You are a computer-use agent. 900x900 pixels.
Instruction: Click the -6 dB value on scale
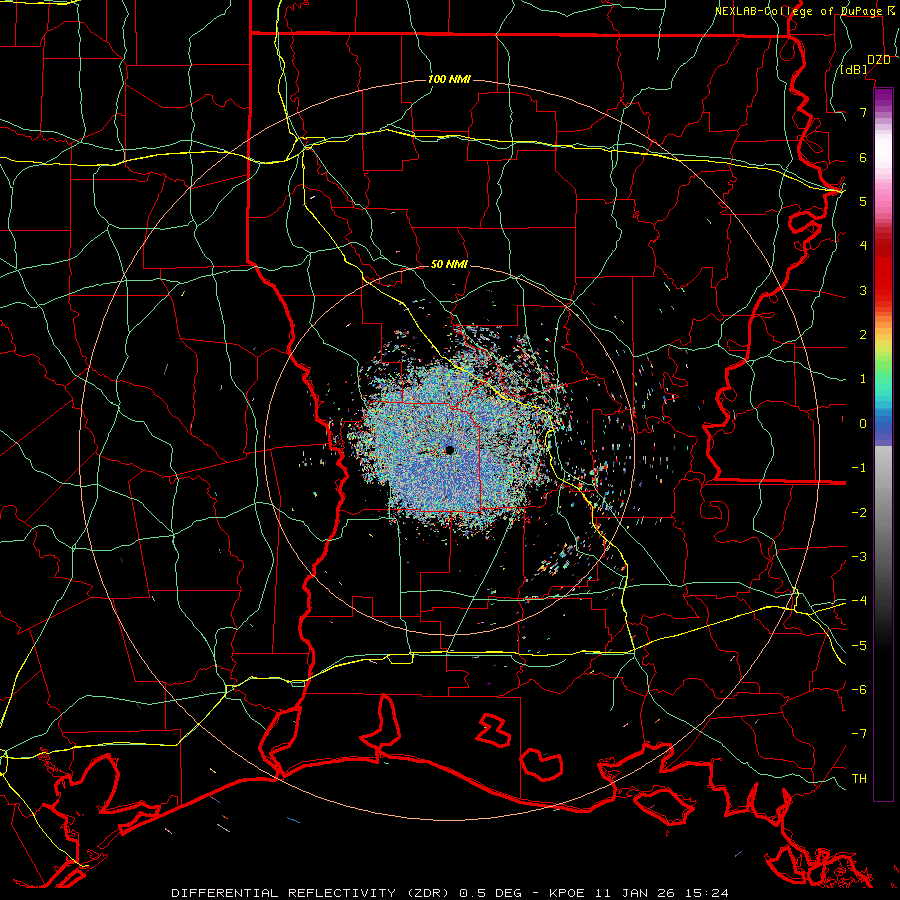(x=859, y=690)
